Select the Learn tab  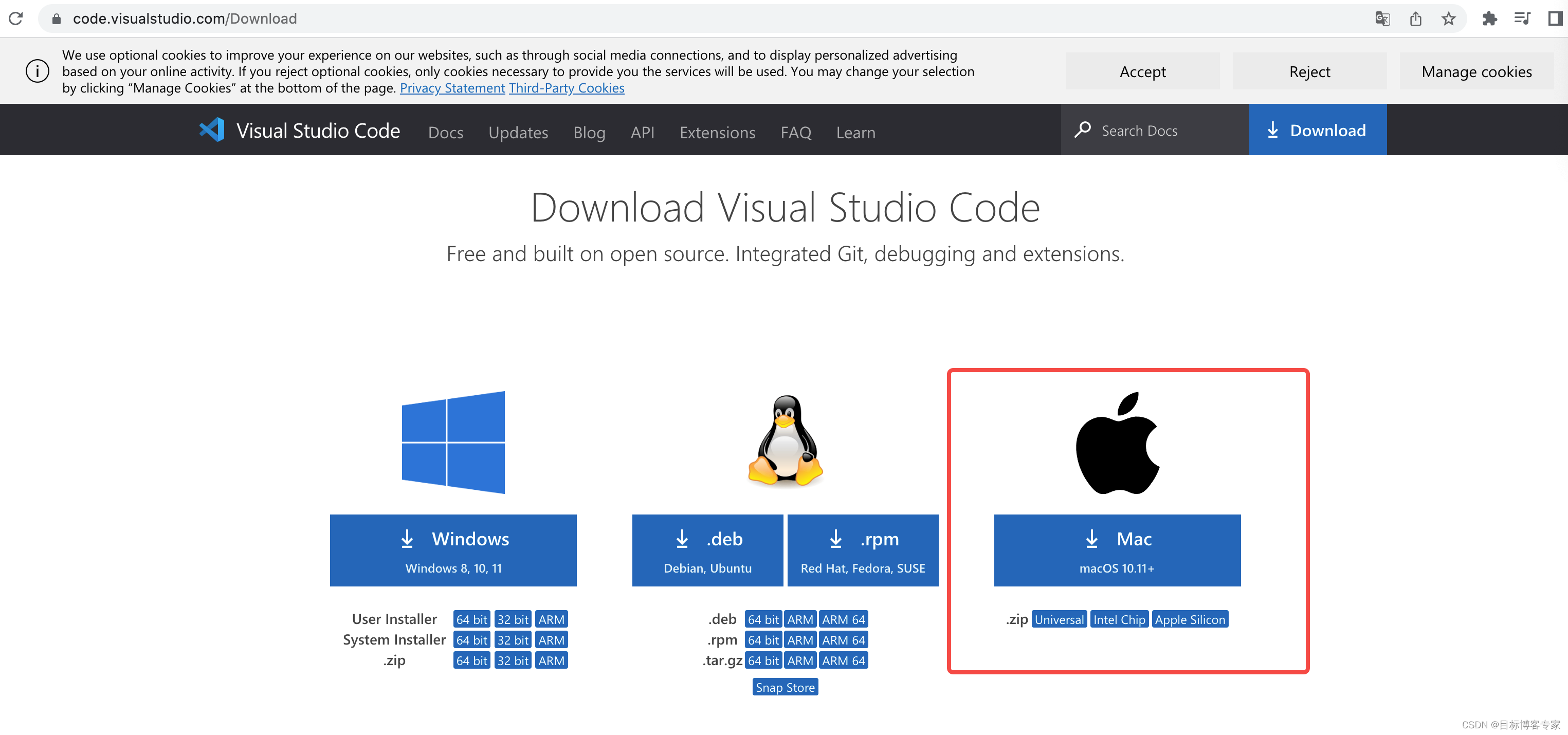coord(856,131)
